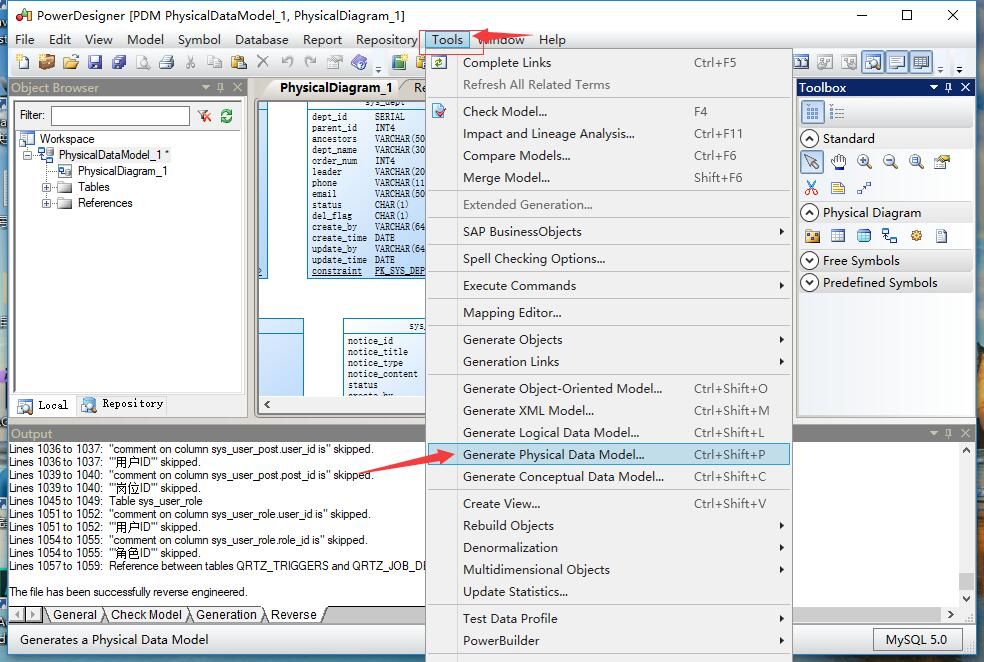Viewport: 984px width, 662px height.
Task: Choose Check Model in Tools menu
Action: pos(608,112)
